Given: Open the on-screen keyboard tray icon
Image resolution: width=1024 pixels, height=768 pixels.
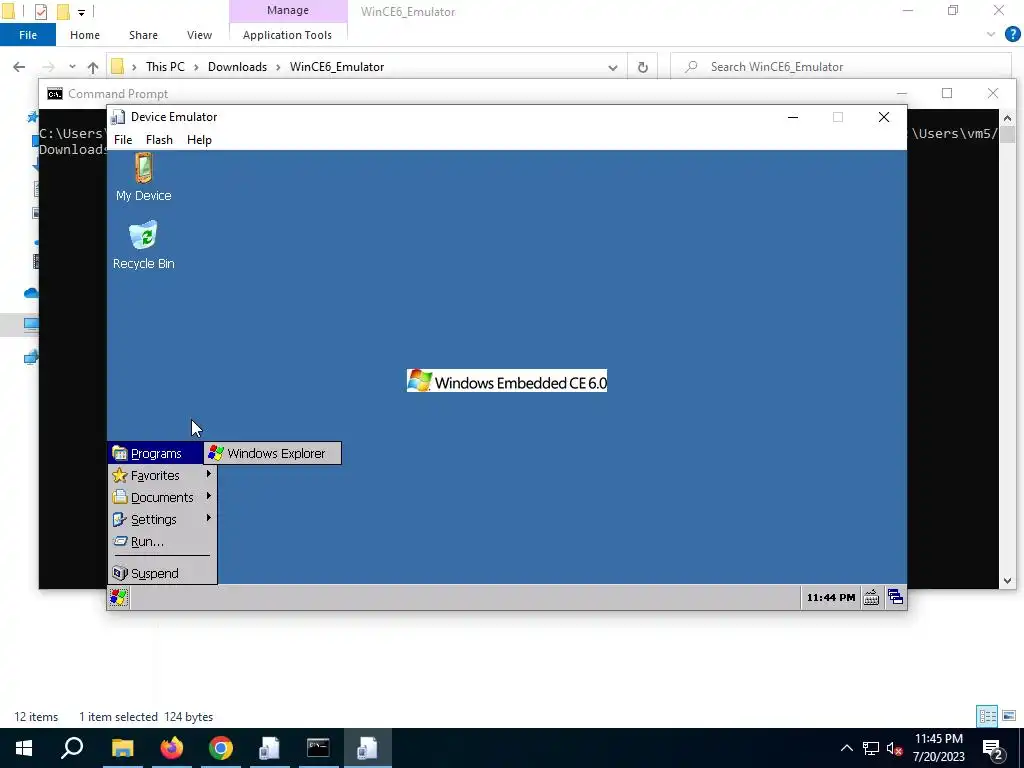Looking at the screenshot, I should click(871, 597).
